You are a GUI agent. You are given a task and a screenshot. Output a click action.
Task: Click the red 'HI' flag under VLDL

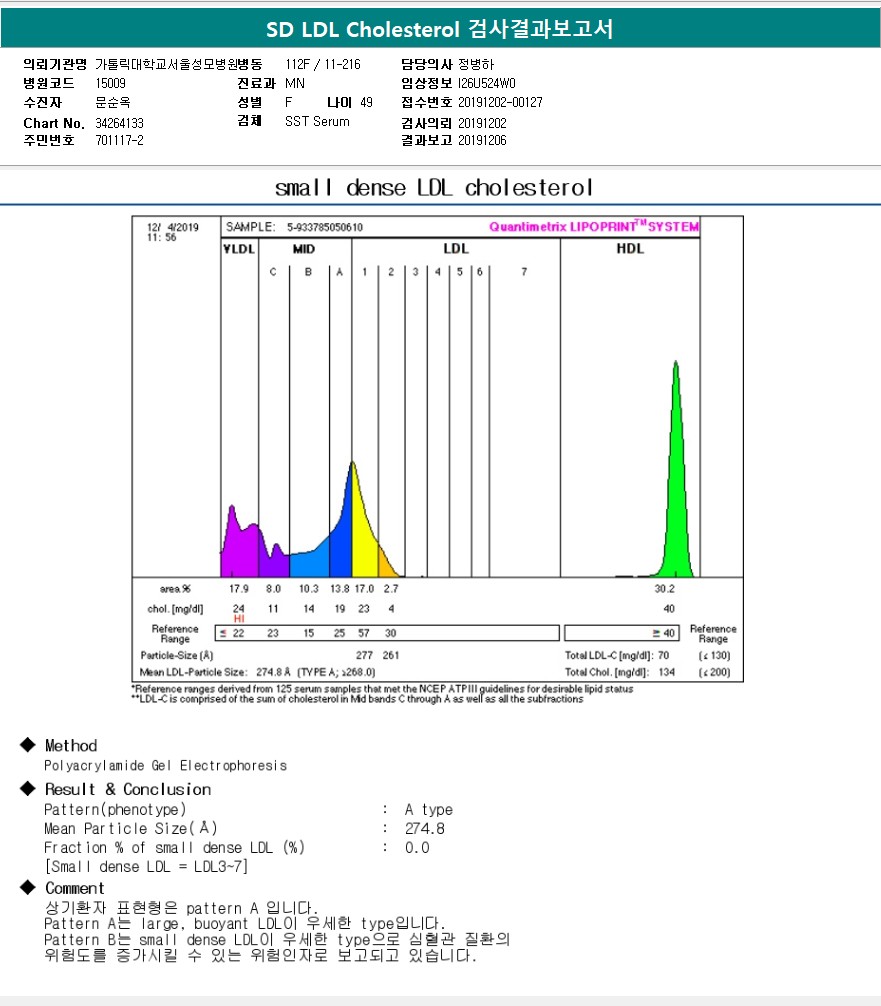pos(239,618)
